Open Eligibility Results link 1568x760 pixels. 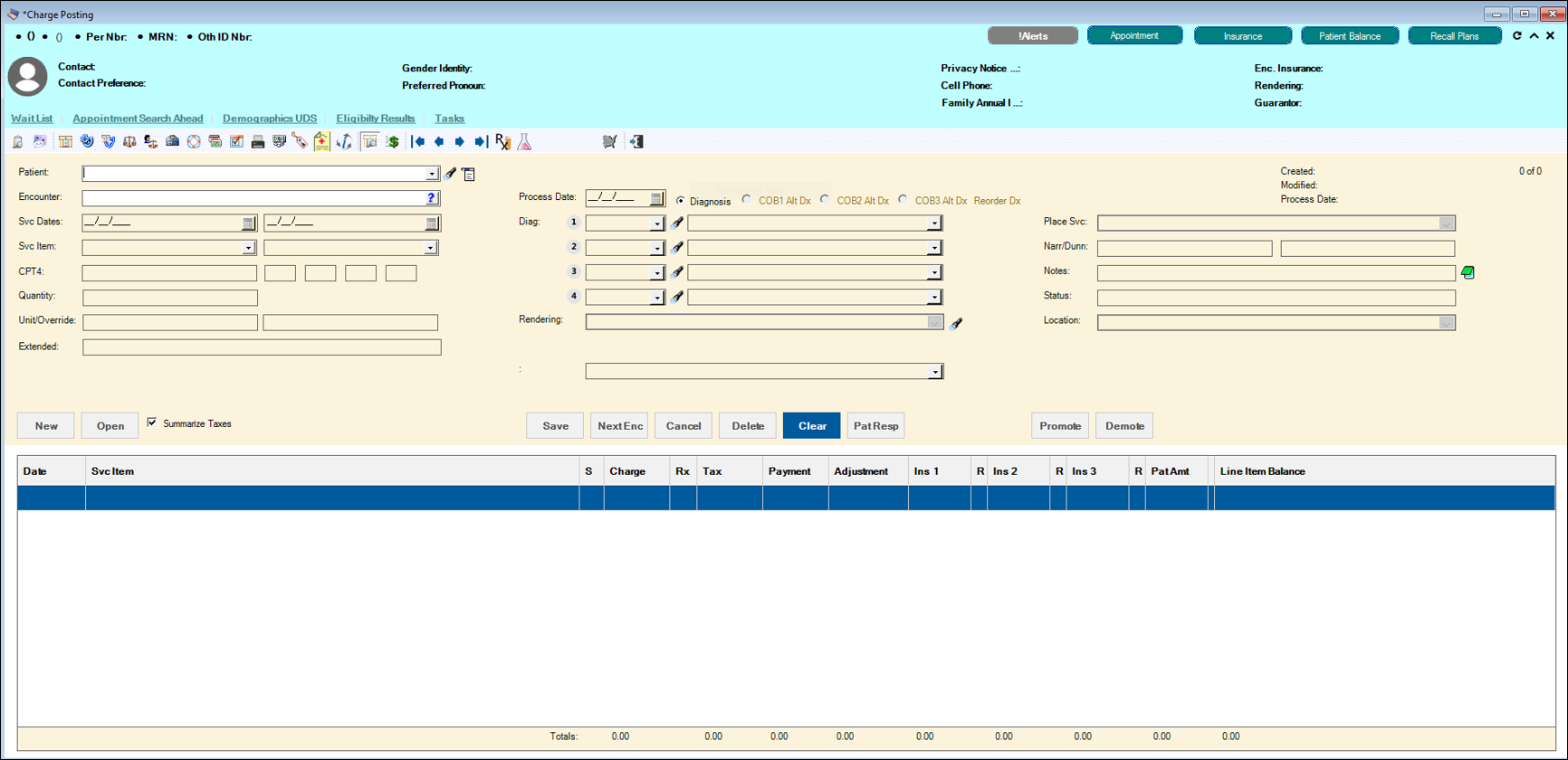[x=376, y=119]
